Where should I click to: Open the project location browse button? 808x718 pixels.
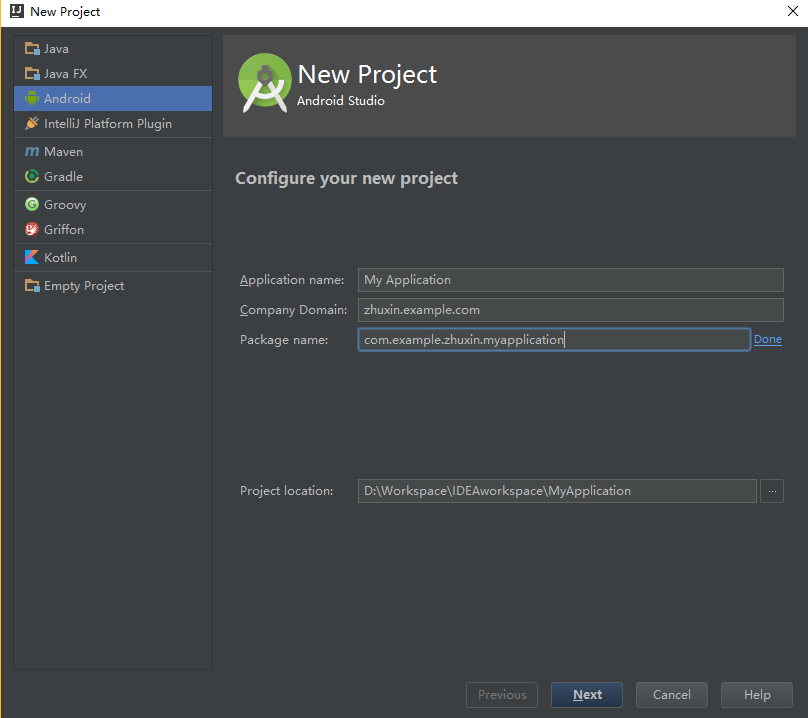coord(772,491)
